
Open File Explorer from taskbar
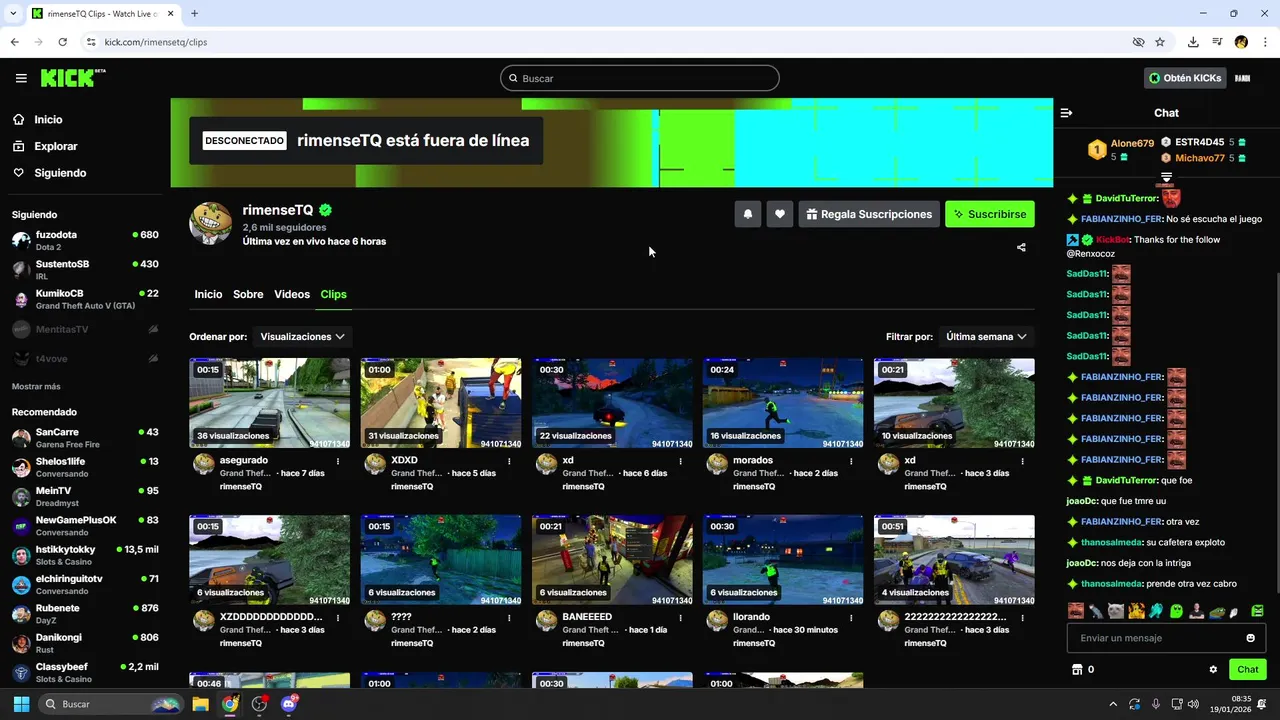[200, 704]
